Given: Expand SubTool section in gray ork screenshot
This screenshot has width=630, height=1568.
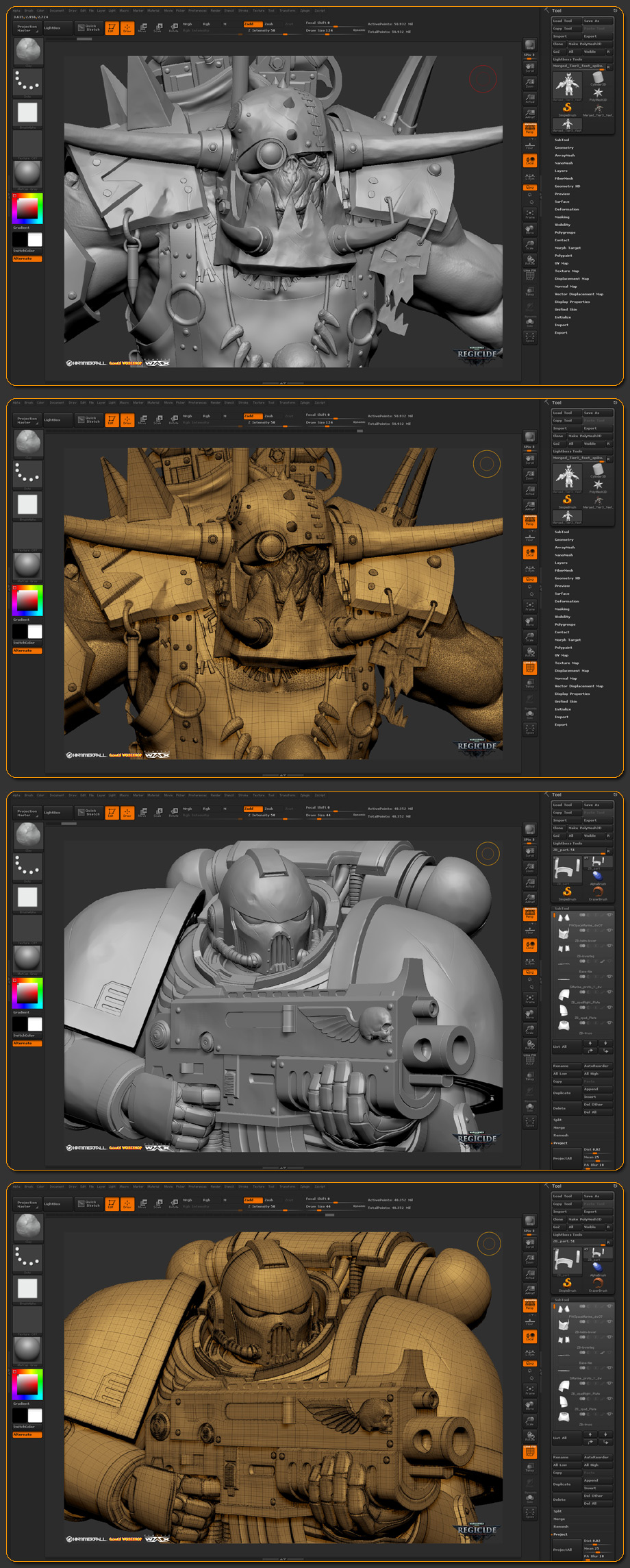Looking at the screenshot, I should click(562, 140).
